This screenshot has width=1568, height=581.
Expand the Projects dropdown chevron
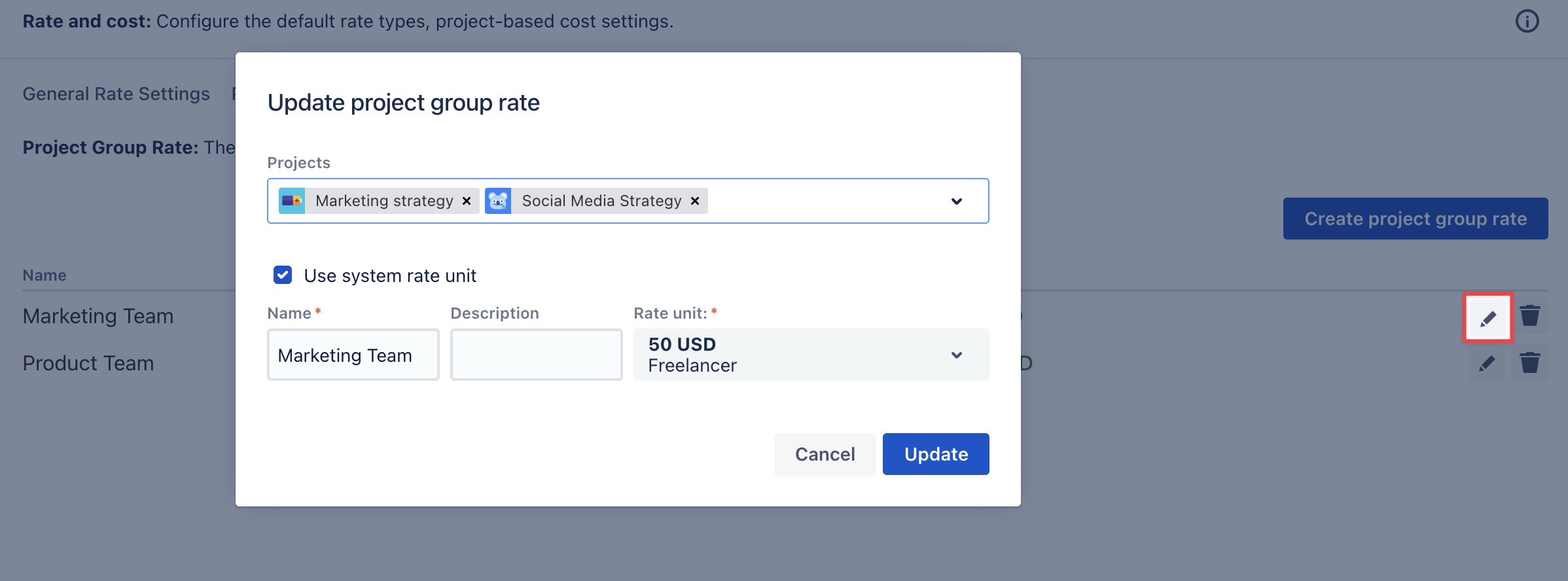point(956,201)
